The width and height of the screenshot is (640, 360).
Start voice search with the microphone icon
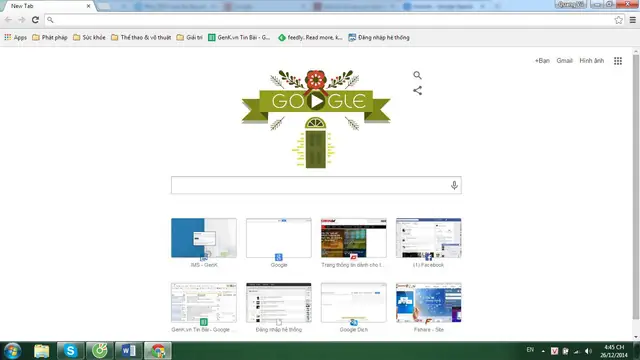[x=454, y=185]
